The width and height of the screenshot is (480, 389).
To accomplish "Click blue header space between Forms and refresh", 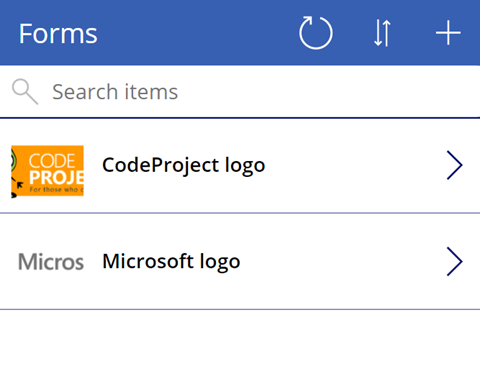I will (197, 33).
